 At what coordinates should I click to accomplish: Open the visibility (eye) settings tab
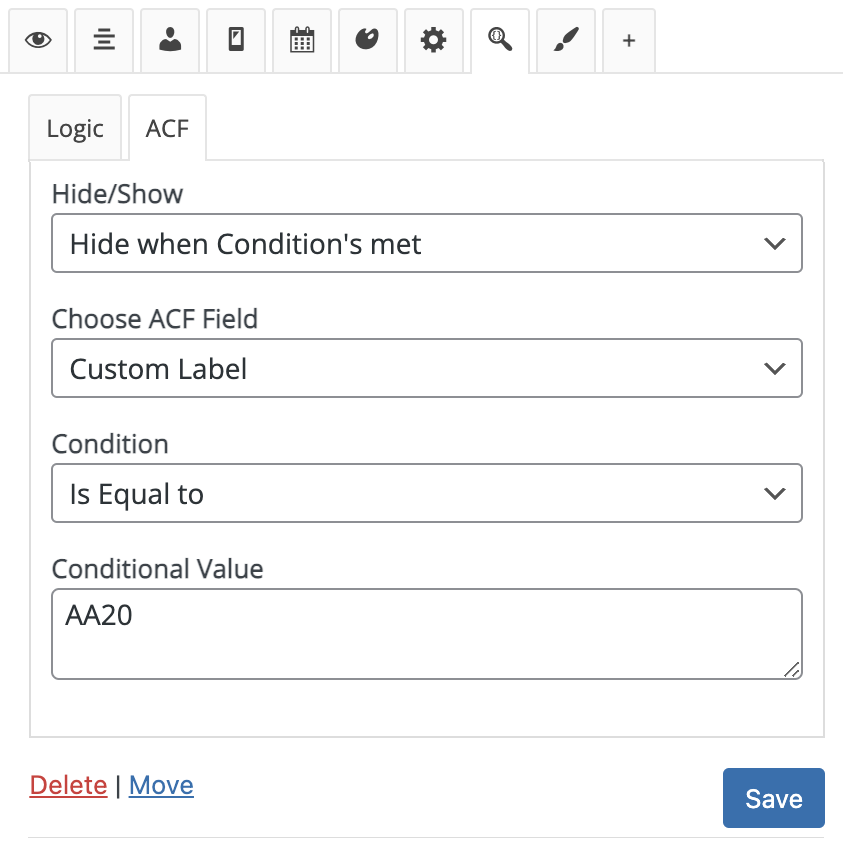pyautogui.click(x=37, y=39)
